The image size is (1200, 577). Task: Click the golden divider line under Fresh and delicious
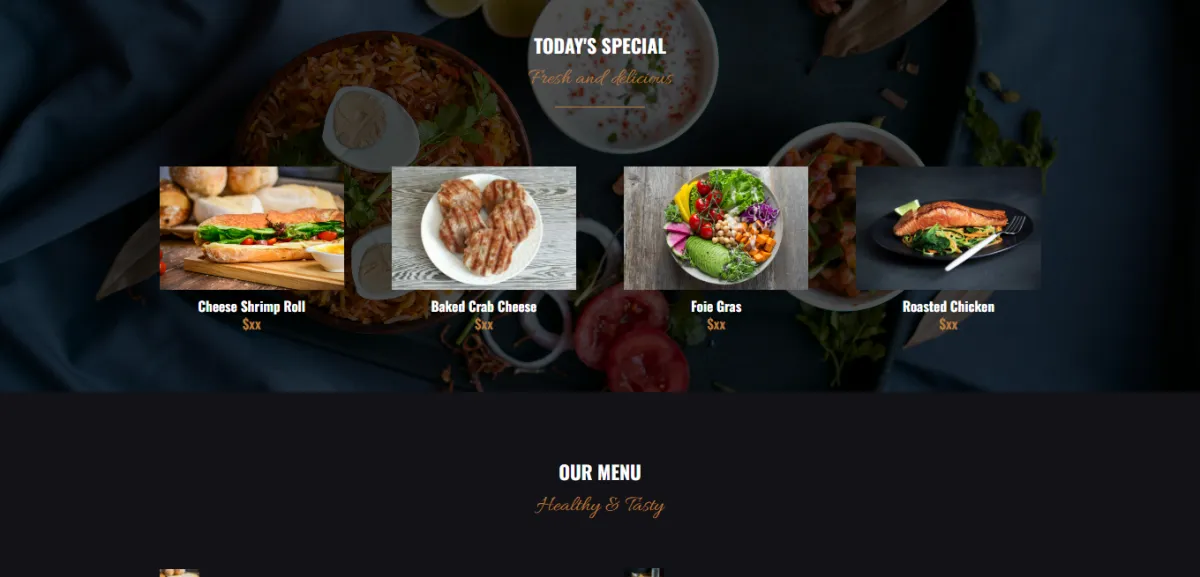click(x=600, y=106)
